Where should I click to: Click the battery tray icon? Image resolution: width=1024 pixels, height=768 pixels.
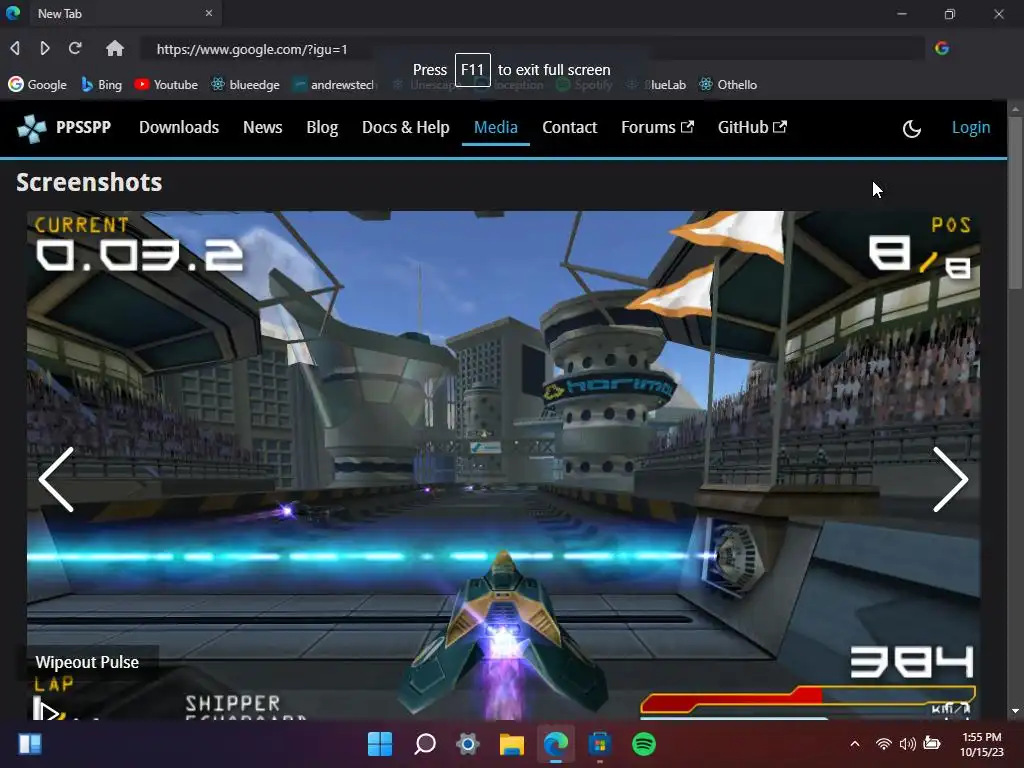(932, 744)
